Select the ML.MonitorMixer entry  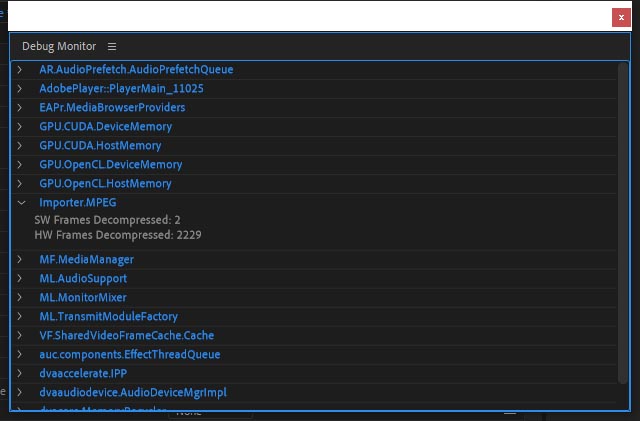[83, 297]
